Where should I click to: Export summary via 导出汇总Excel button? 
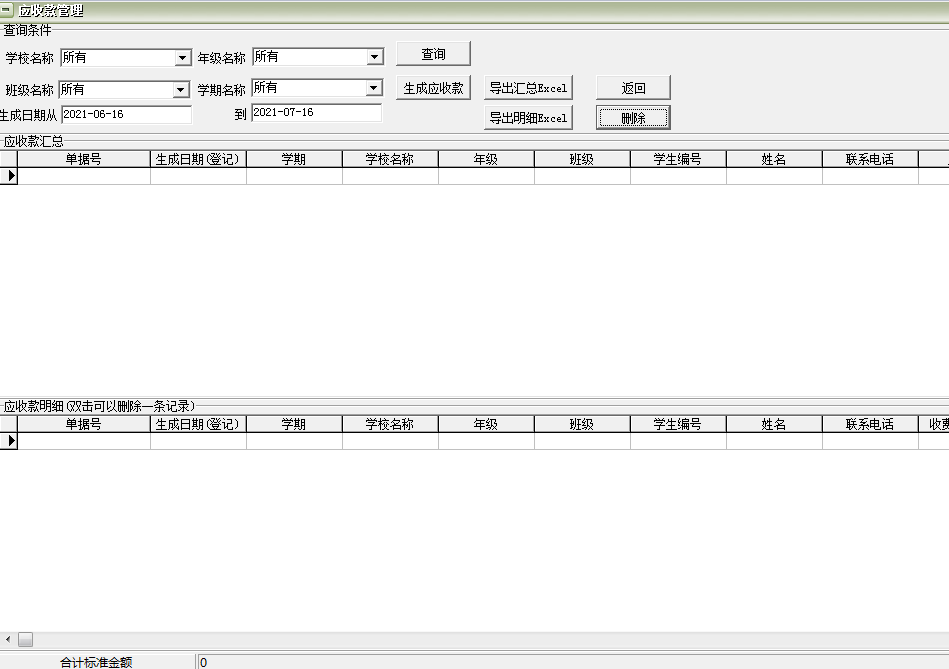tap(528, 88)
